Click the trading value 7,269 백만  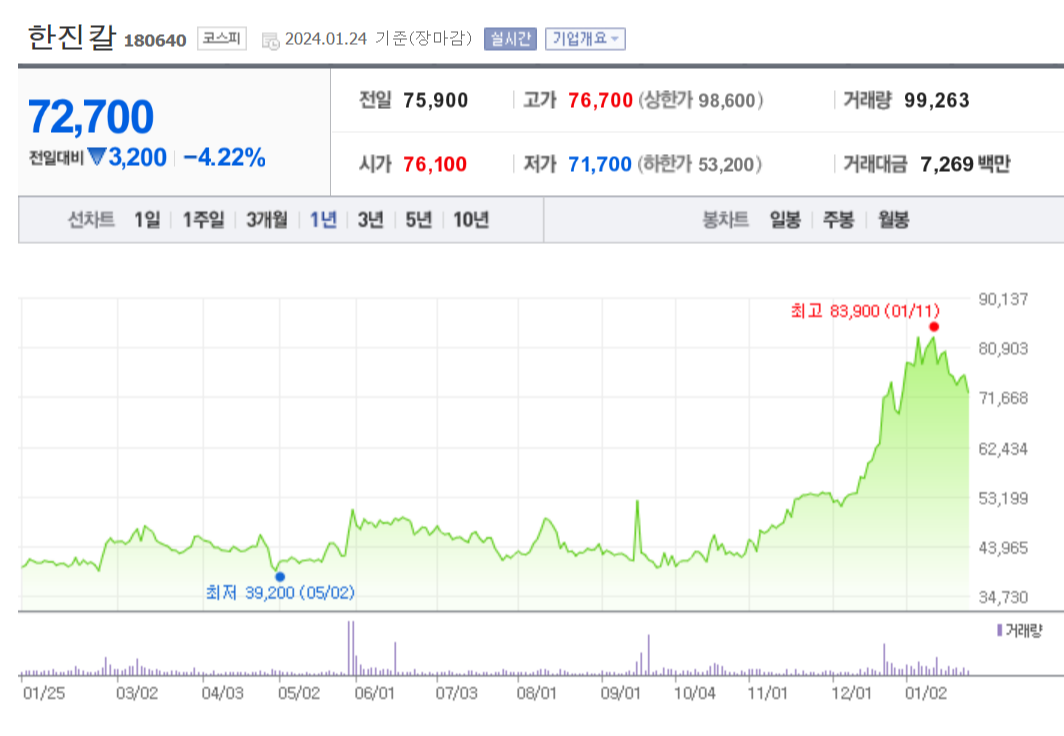tap(965, 164)
